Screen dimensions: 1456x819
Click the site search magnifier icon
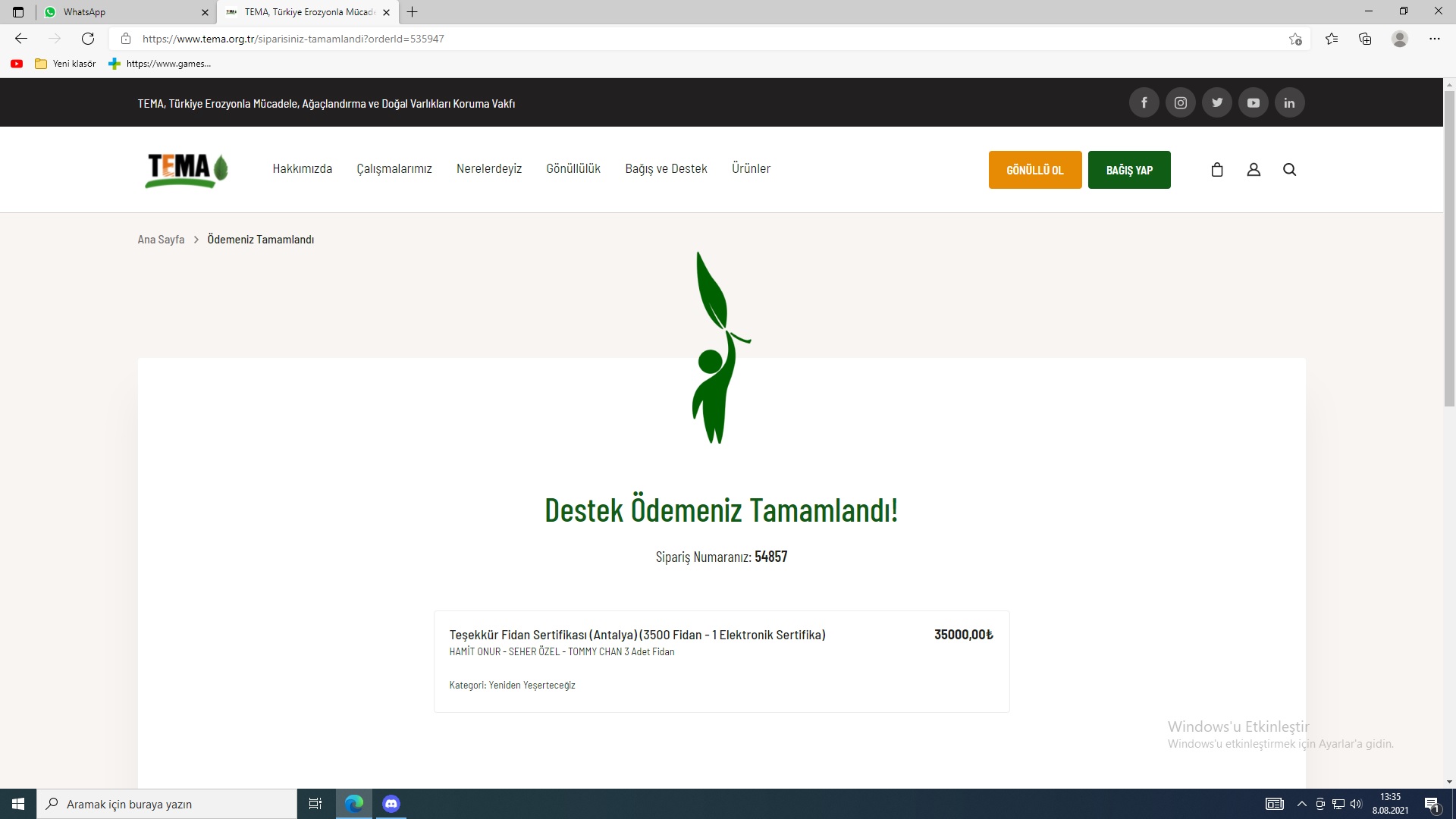(1290, 170)
